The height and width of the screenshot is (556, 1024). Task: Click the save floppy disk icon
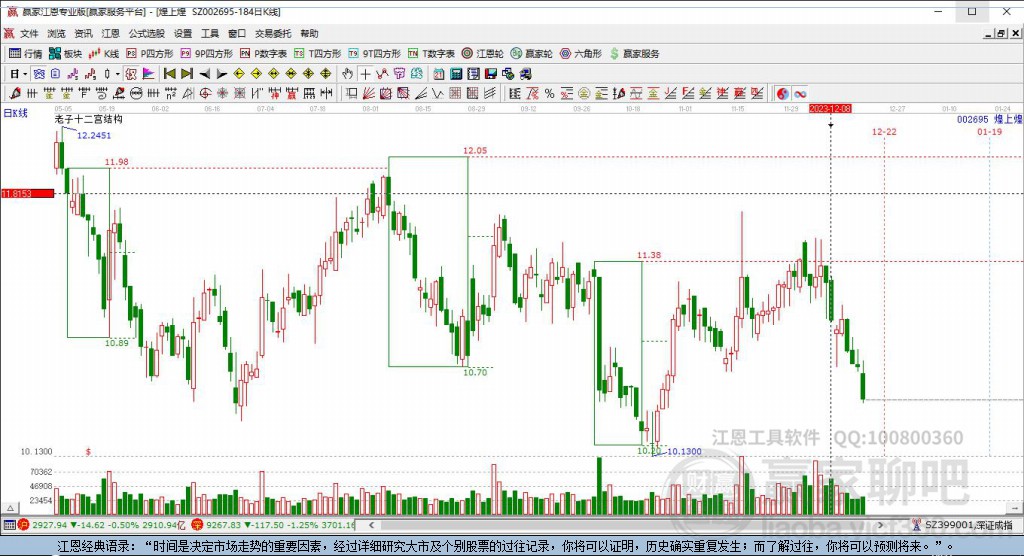tap(490, 74)
